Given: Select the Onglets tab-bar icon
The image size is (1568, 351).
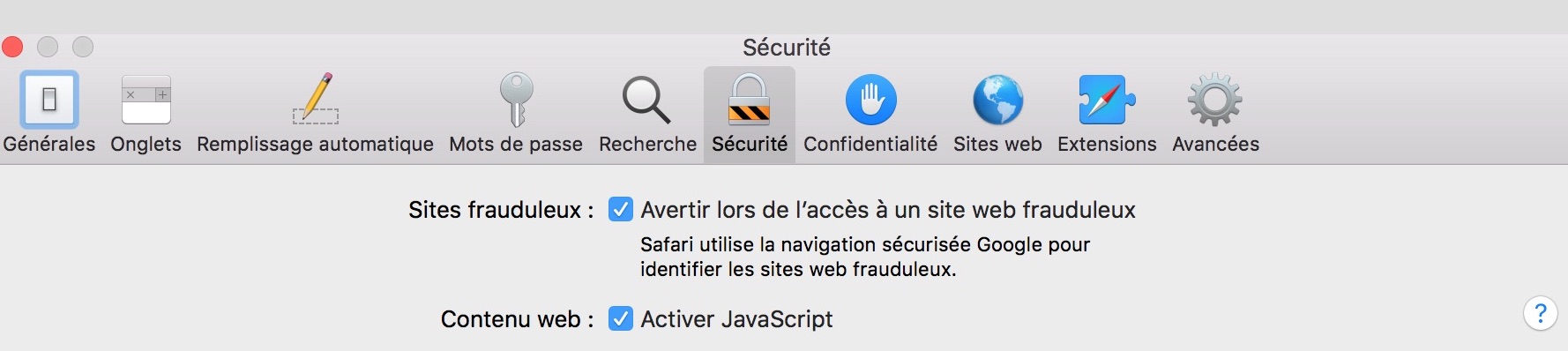Looking at the screenshot, I should coord(146,100).
